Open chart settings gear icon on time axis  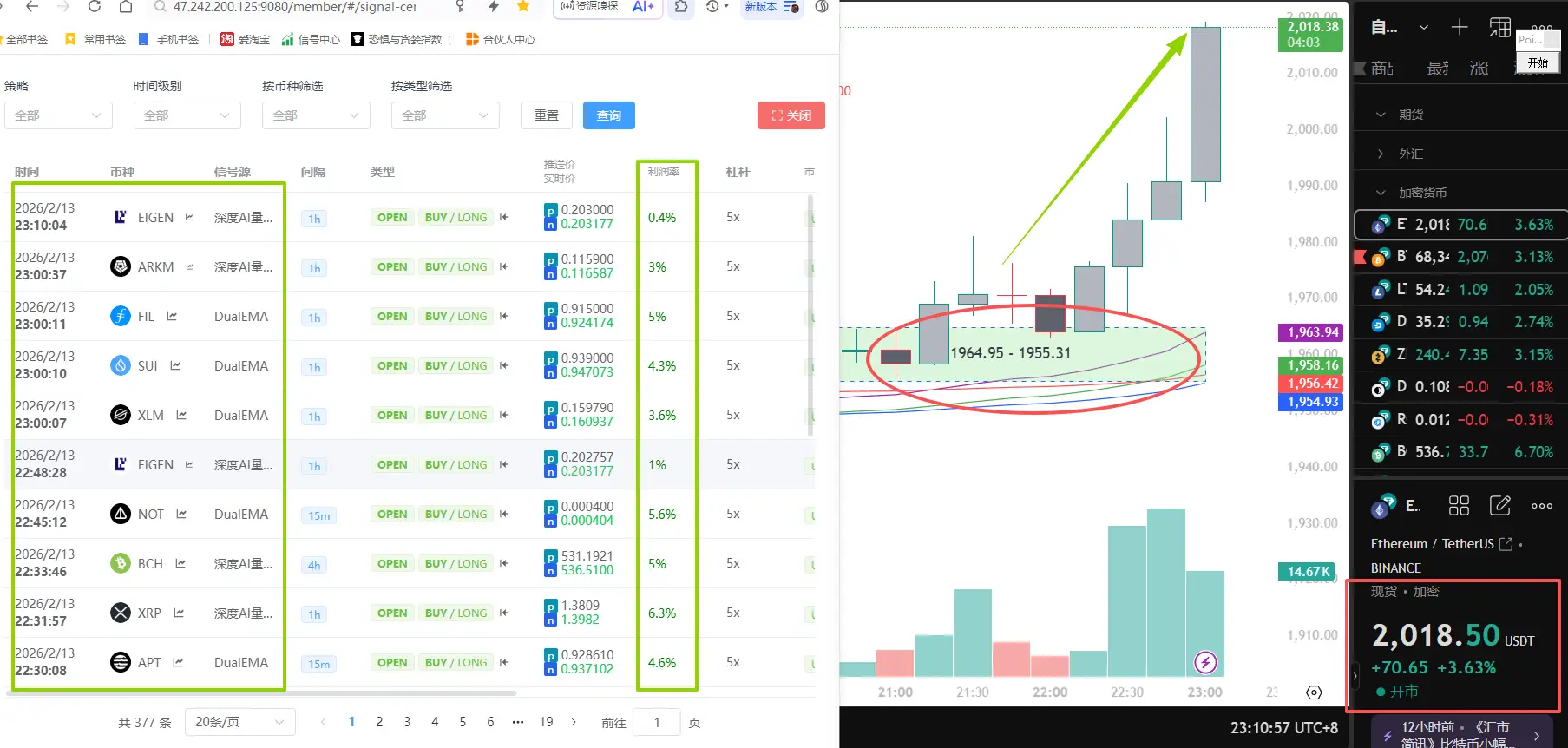coord(1315,692)
